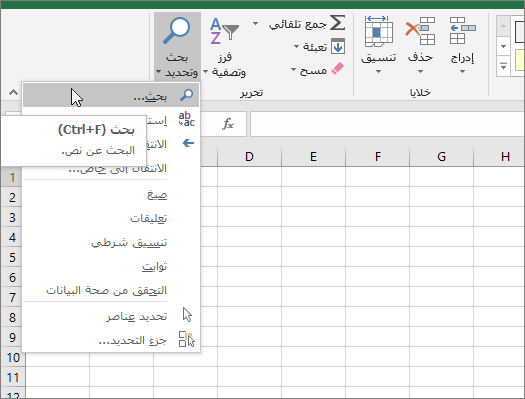Select column H header
The width and height of the screenshot is (525, 399).
(500, 156)
